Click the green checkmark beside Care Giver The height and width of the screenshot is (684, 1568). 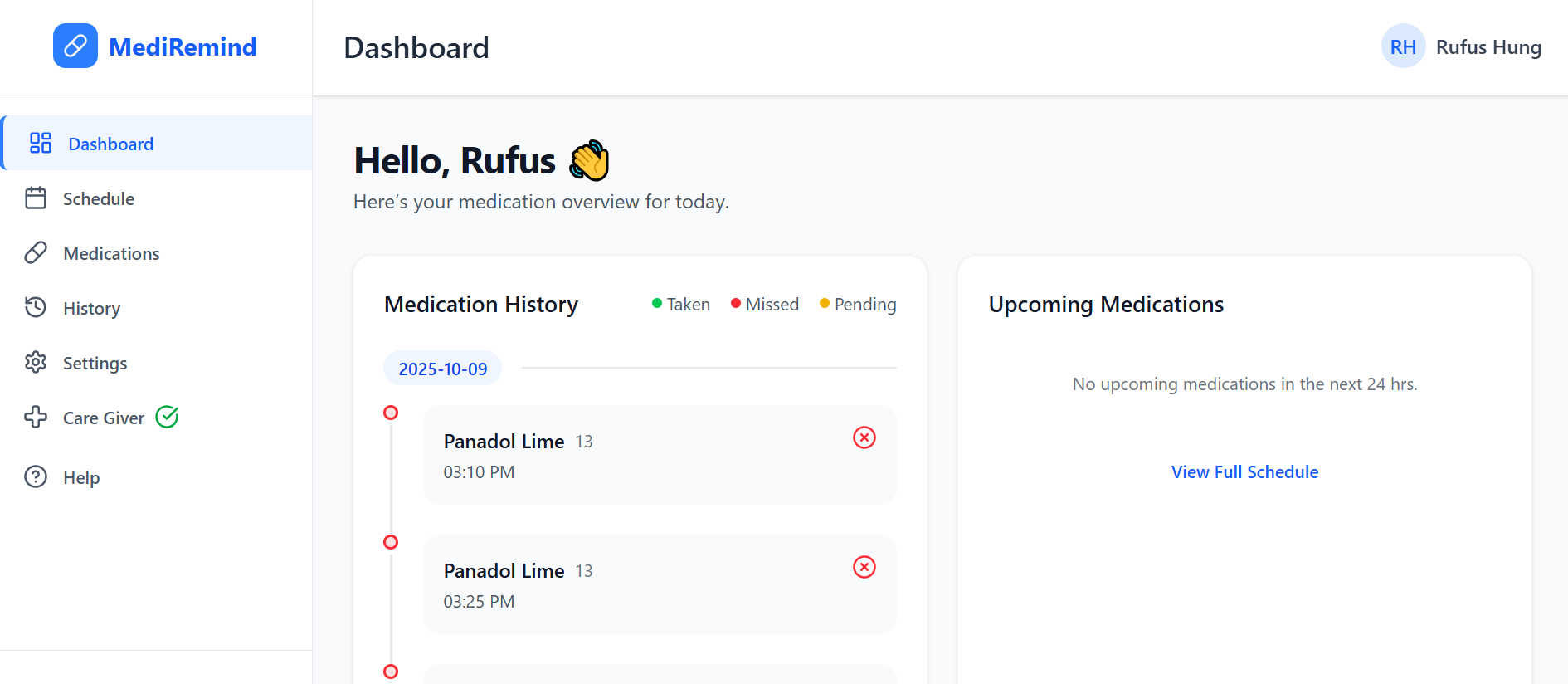(167, 417)
